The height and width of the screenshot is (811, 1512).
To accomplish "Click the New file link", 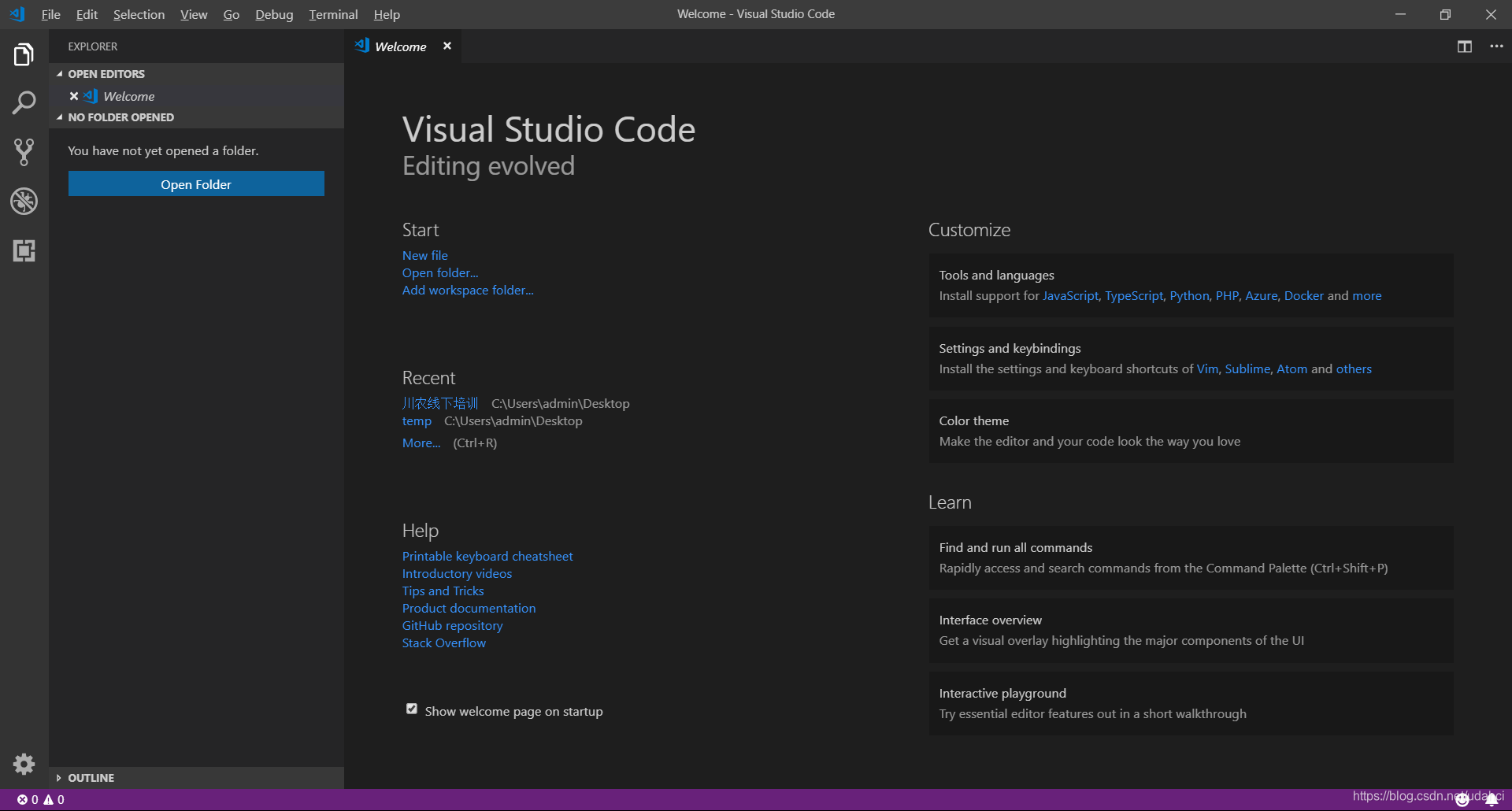I will coord(424,255).
